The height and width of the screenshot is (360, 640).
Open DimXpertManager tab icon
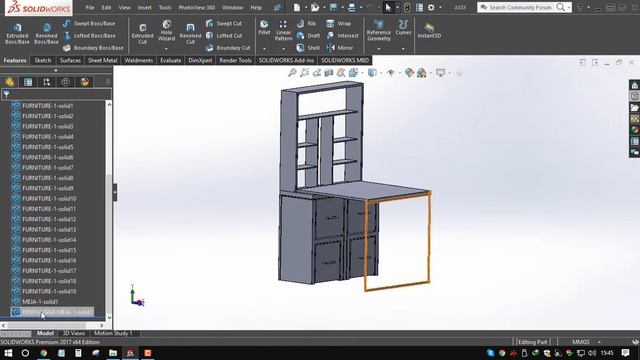tap(66, 82)
